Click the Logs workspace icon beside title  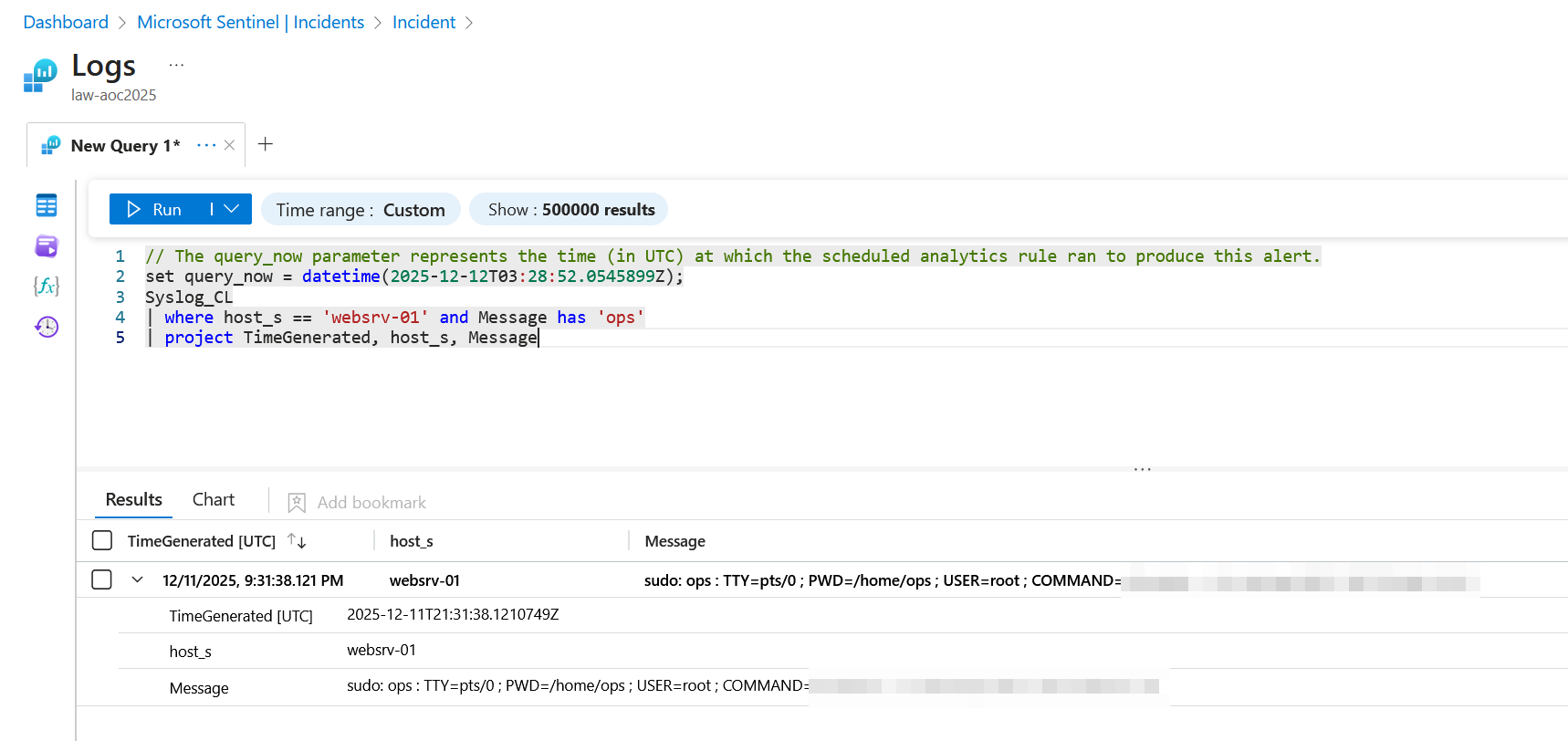point(40,76)
